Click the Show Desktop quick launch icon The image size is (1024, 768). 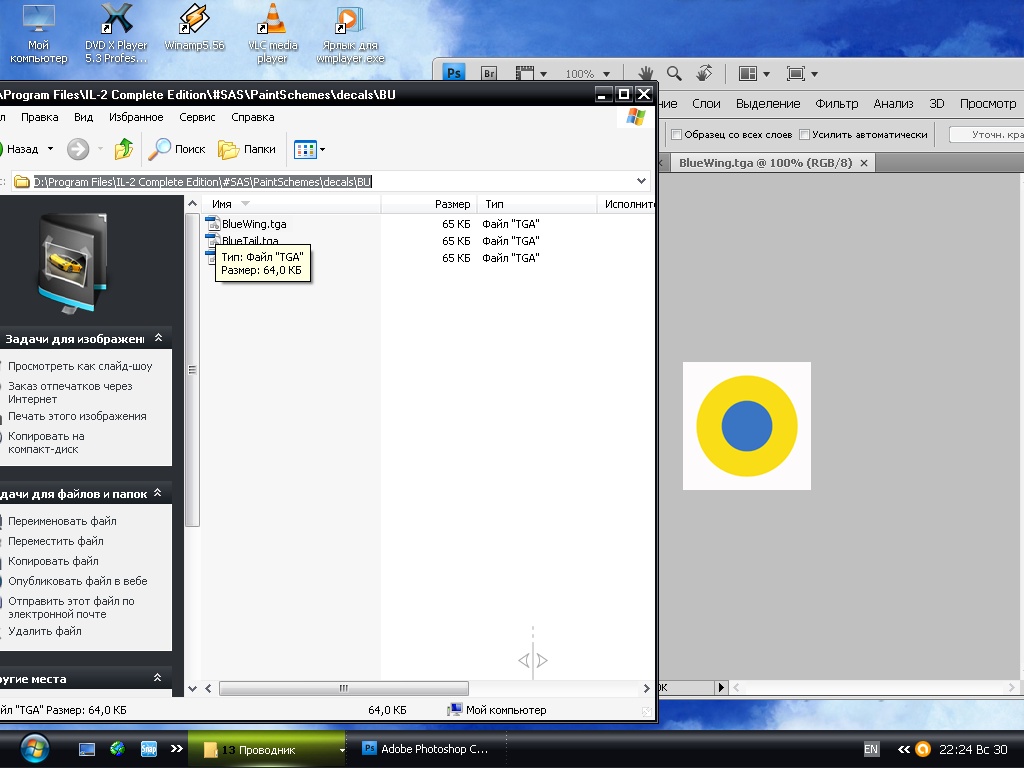click(x=87, y=749)
